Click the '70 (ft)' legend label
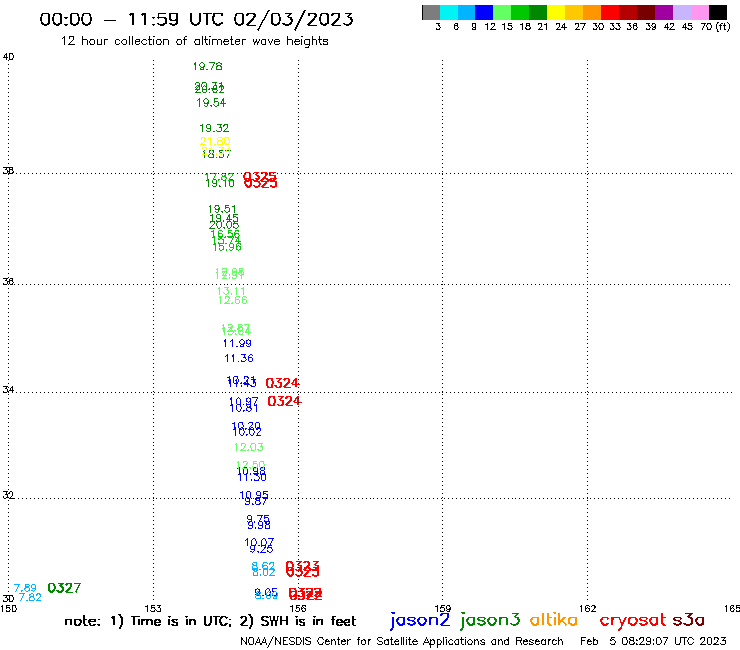The image size is (740, 650). point(715,27)
